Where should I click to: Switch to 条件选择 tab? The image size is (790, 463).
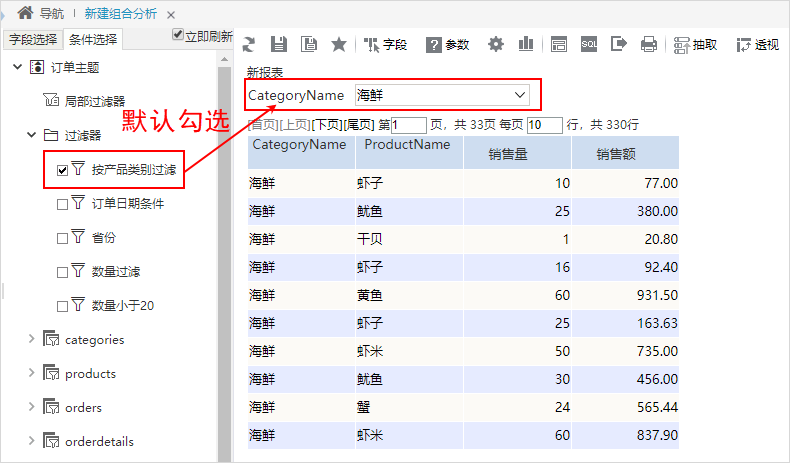coord(93,39)
